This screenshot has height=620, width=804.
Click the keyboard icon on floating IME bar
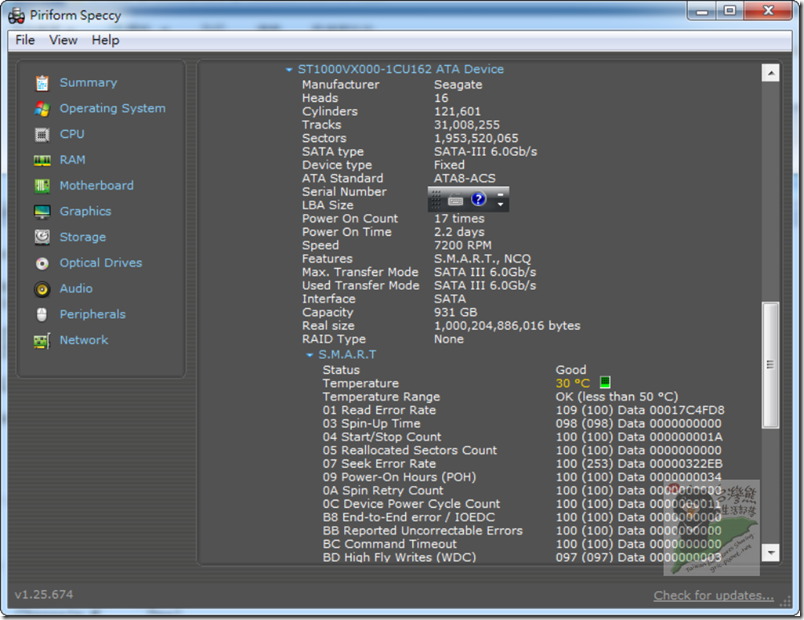tap(455, 201)
